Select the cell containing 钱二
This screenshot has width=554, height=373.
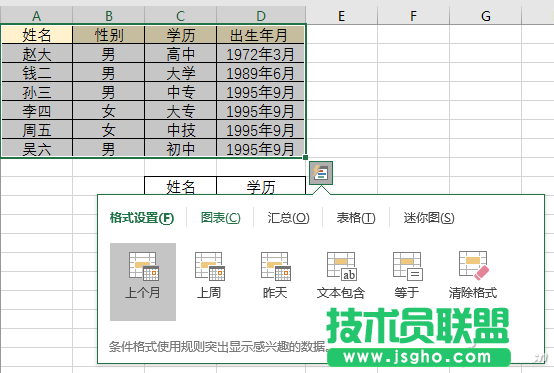pyautogui.click(x=37, y=73)
